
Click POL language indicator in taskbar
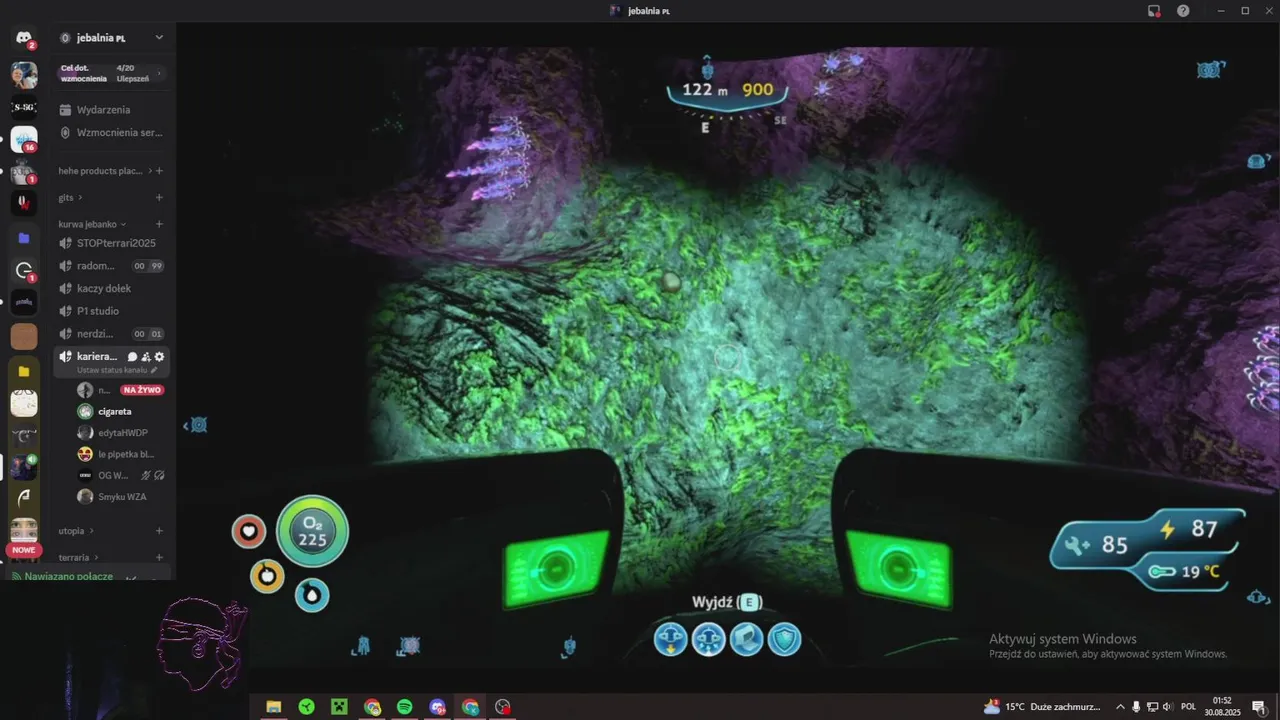pyautogui.click(x=1188, y=707)
